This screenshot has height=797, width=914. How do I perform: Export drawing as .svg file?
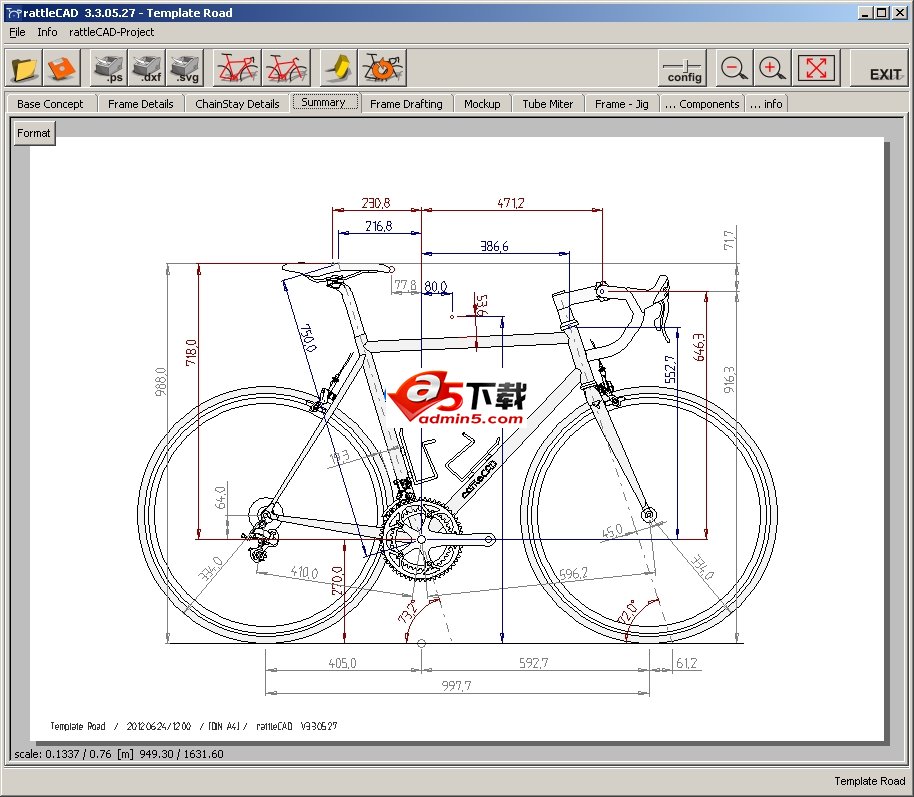(184, 69)
